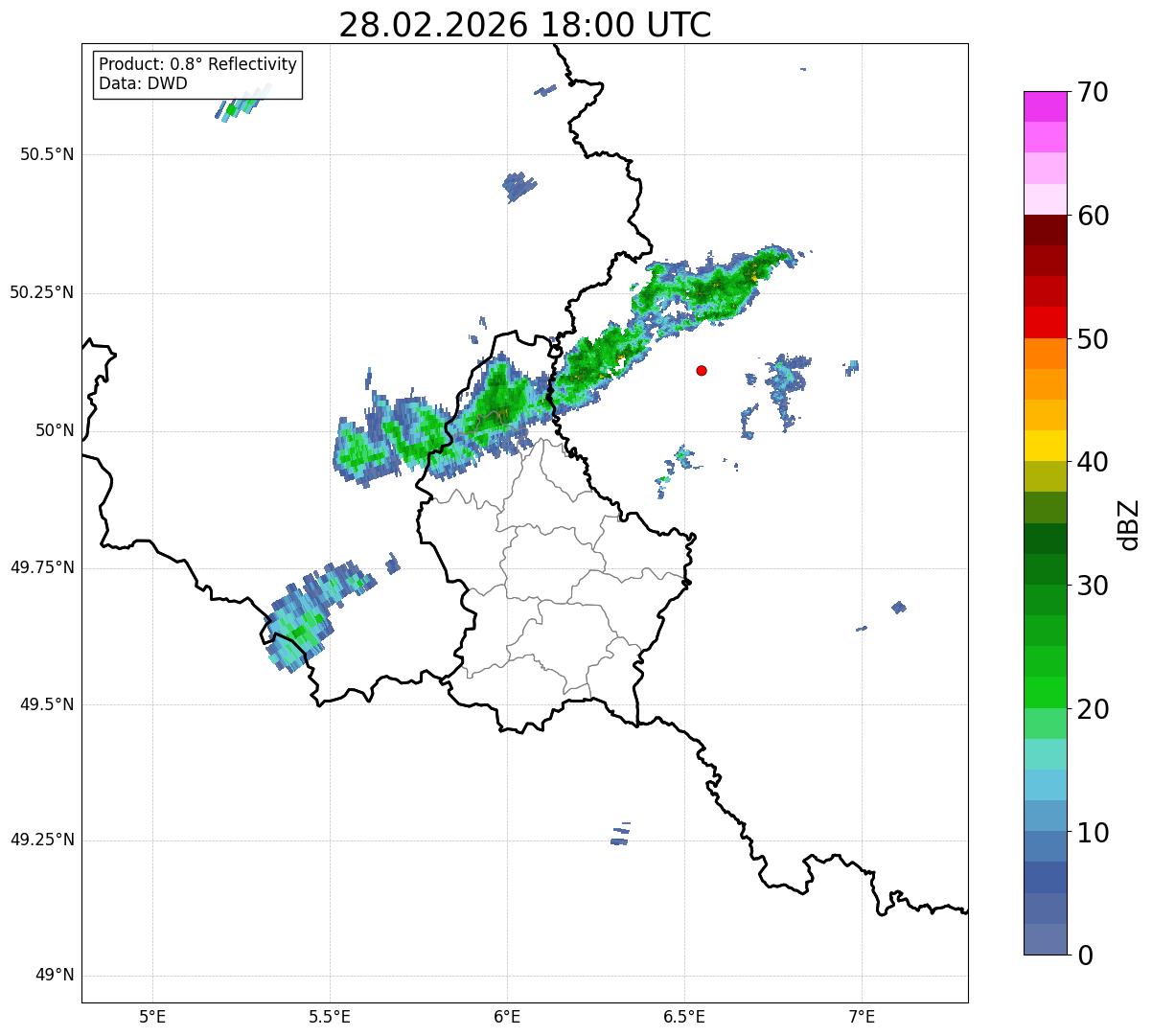Click the 6.5°E longitude label
The image size is (1152, 1036).
click(684, 1016)
